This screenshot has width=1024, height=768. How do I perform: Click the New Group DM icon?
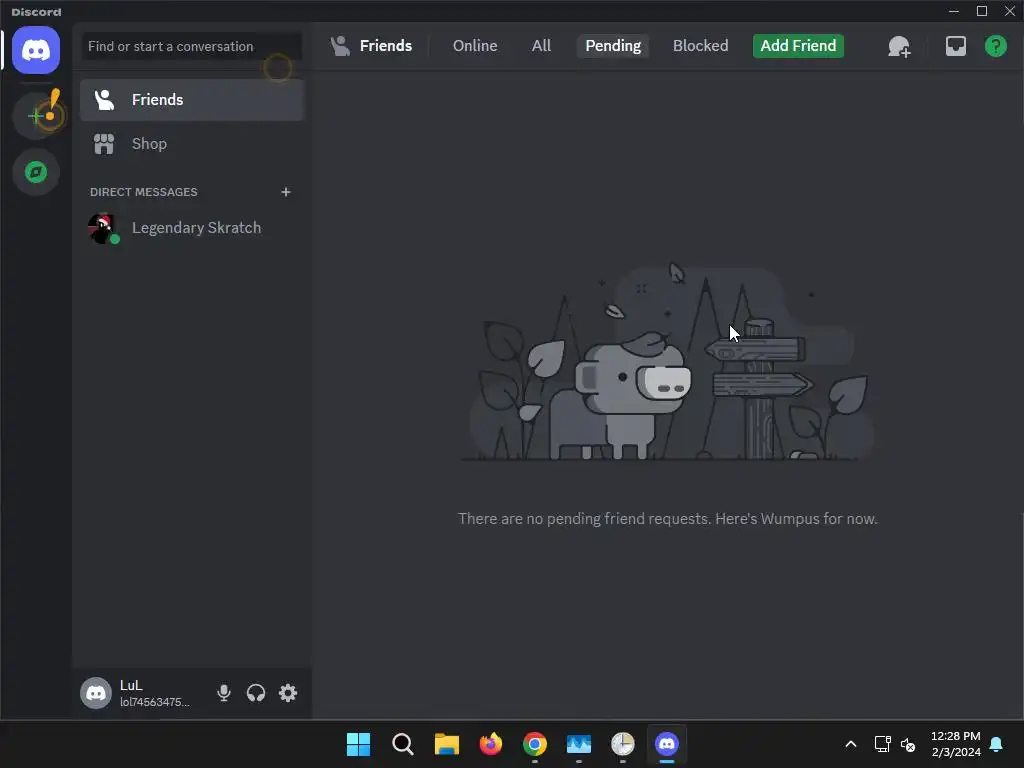pyautogui.click(x=899, y=46)
